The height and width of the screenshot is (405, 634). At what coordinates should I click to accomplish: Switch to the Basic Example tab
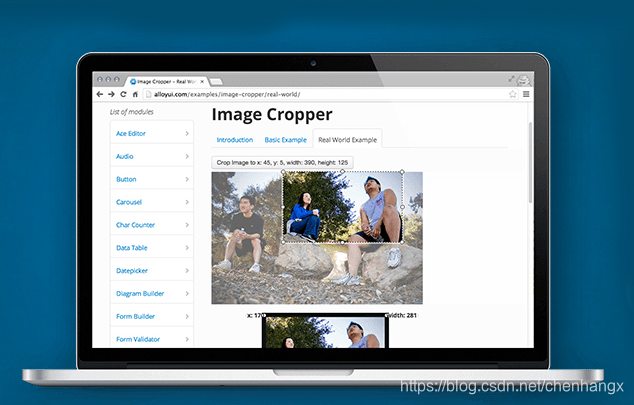coord(285,140)
